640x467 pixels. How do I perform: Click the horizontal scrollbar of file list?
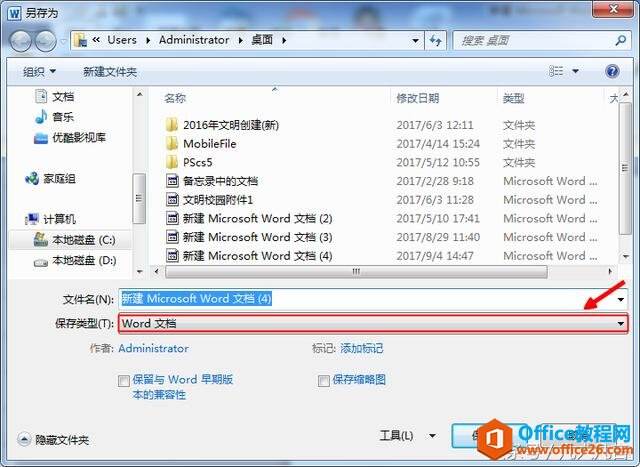pos(356,271)
